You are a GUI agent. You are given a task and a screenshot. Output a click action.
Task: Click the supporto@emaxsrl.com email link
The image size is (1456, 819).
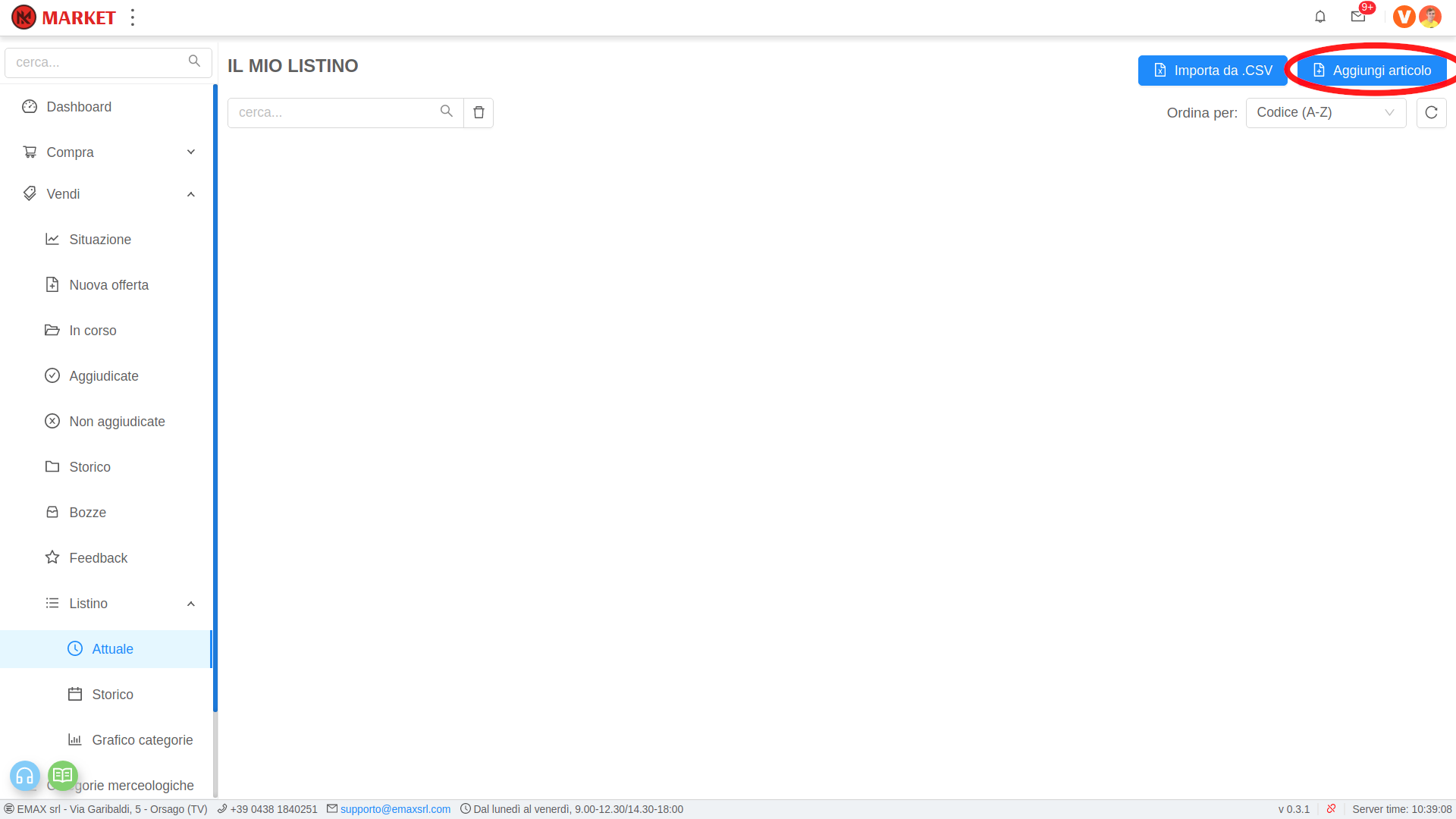395,809
